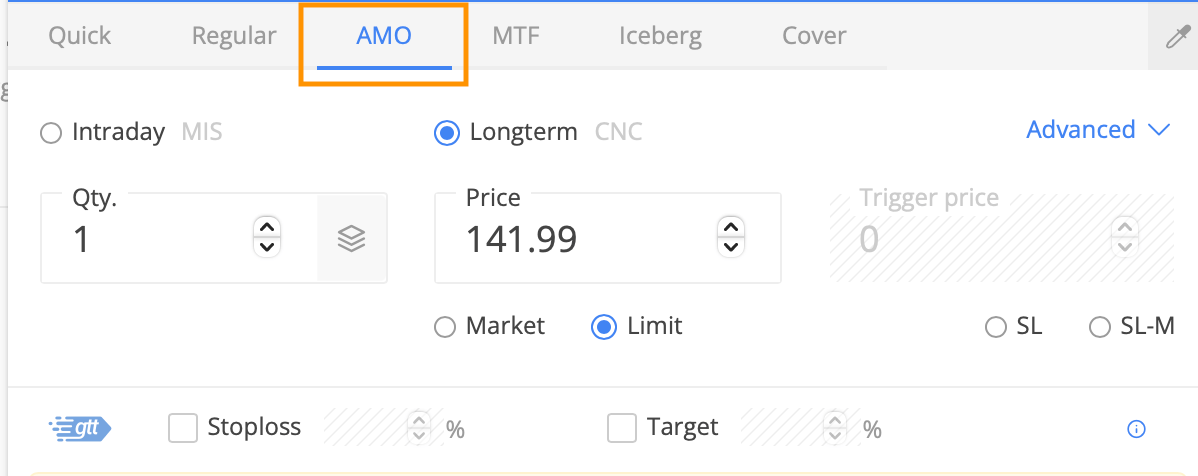Decrease quantity with the down stepper arrow
Image resolution: width=1198 pixels, height=476 pixels.
267,247
